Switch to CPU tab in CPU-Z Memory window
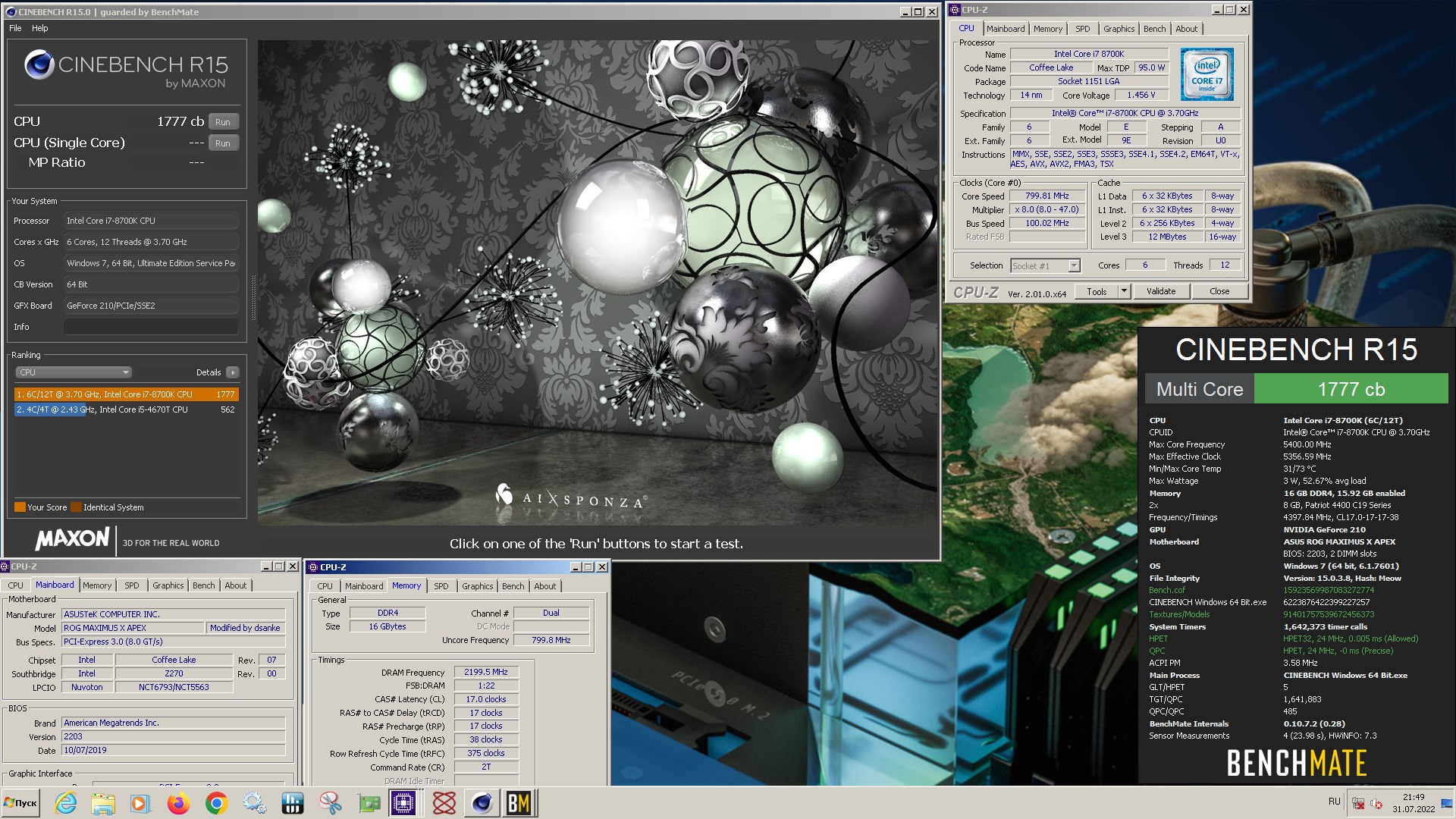This screenshot has height=819, width=1456. [325, 586]
